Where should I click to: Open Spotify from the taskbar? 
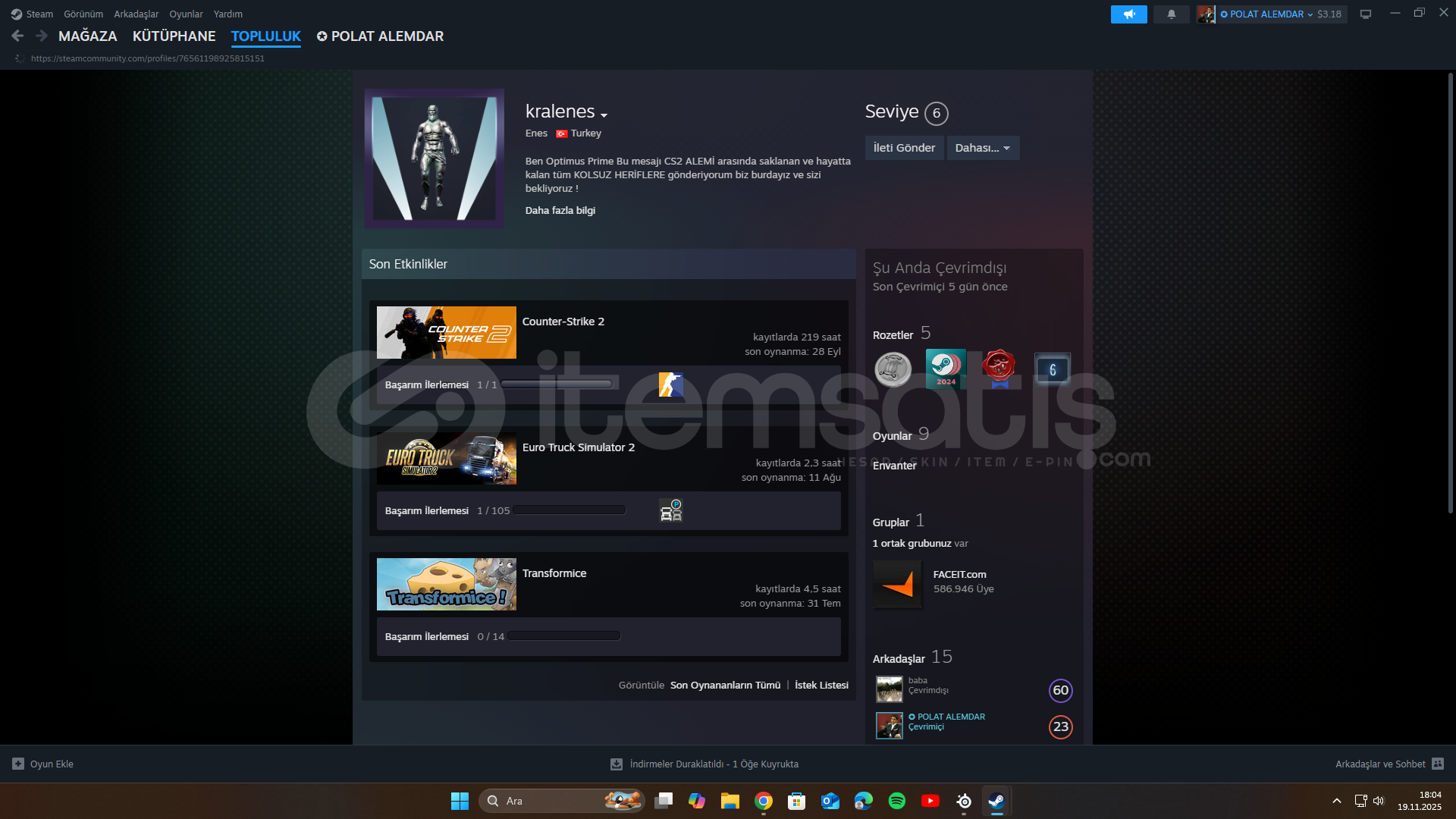pyautogui.click(x=896, y=801)
